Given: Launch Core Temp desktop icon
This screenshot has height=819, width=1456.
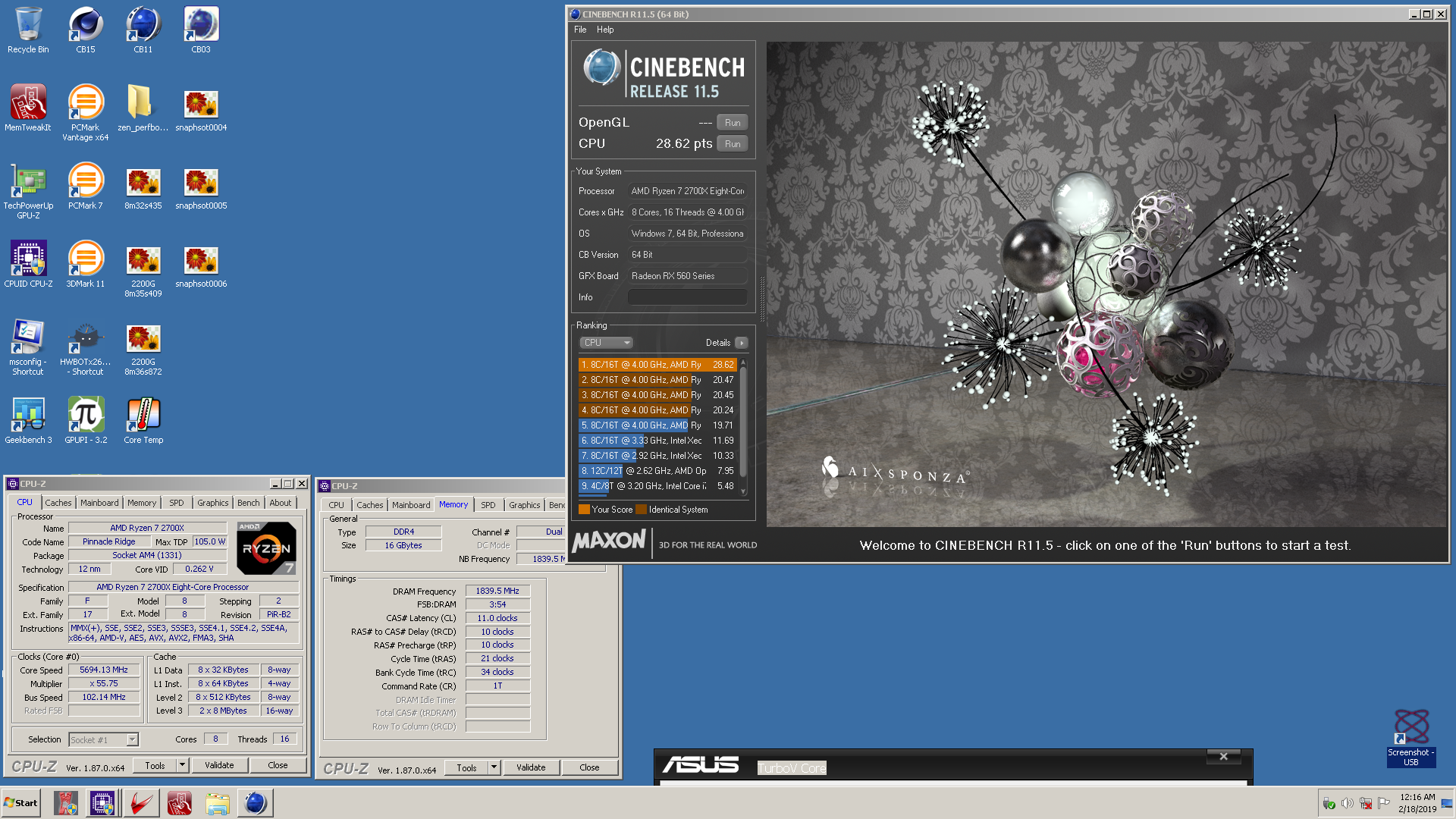Looking at the screenshot, I should tap(143, 420).
